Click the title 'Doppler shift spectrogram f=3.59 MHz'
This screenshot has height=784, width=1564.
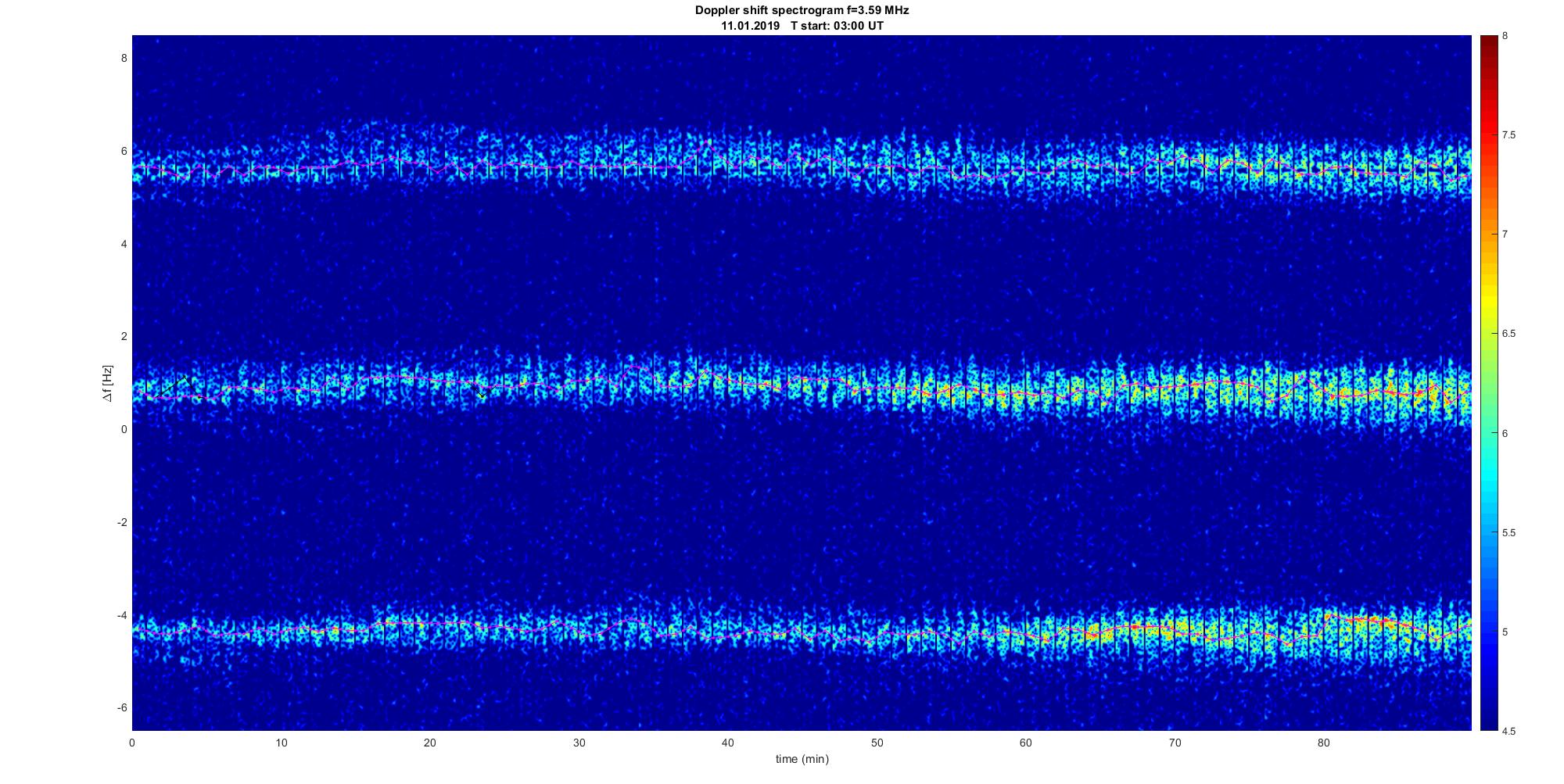tap(802, 11)
